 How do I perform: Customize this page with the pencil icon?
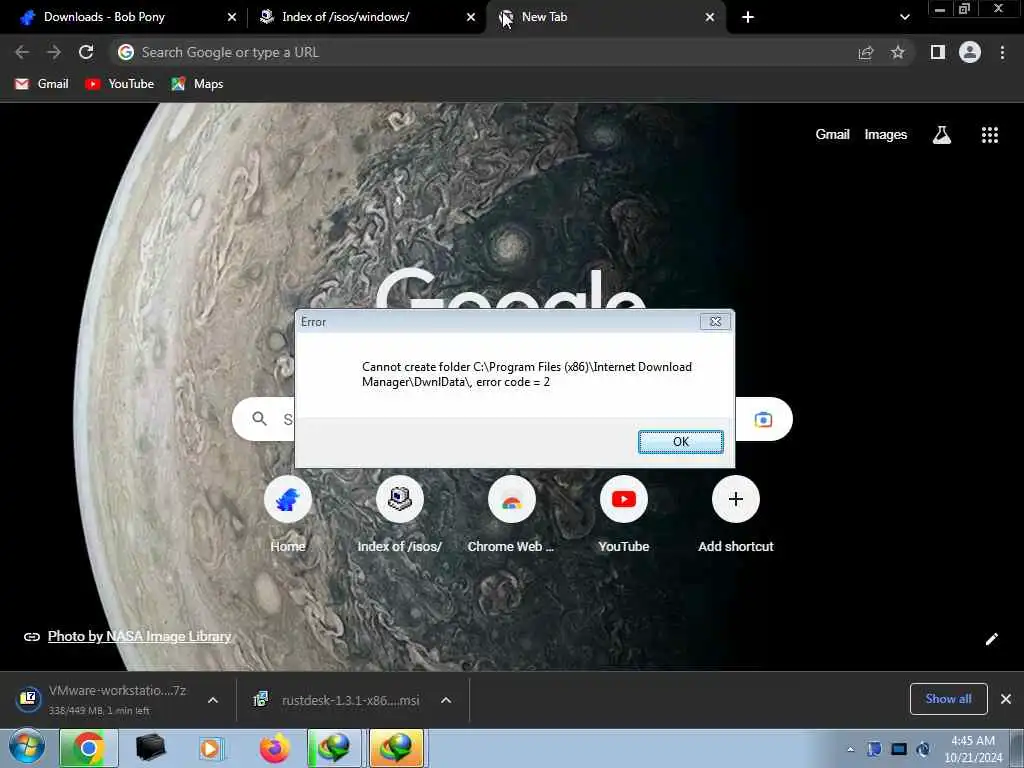pos(991,639)
